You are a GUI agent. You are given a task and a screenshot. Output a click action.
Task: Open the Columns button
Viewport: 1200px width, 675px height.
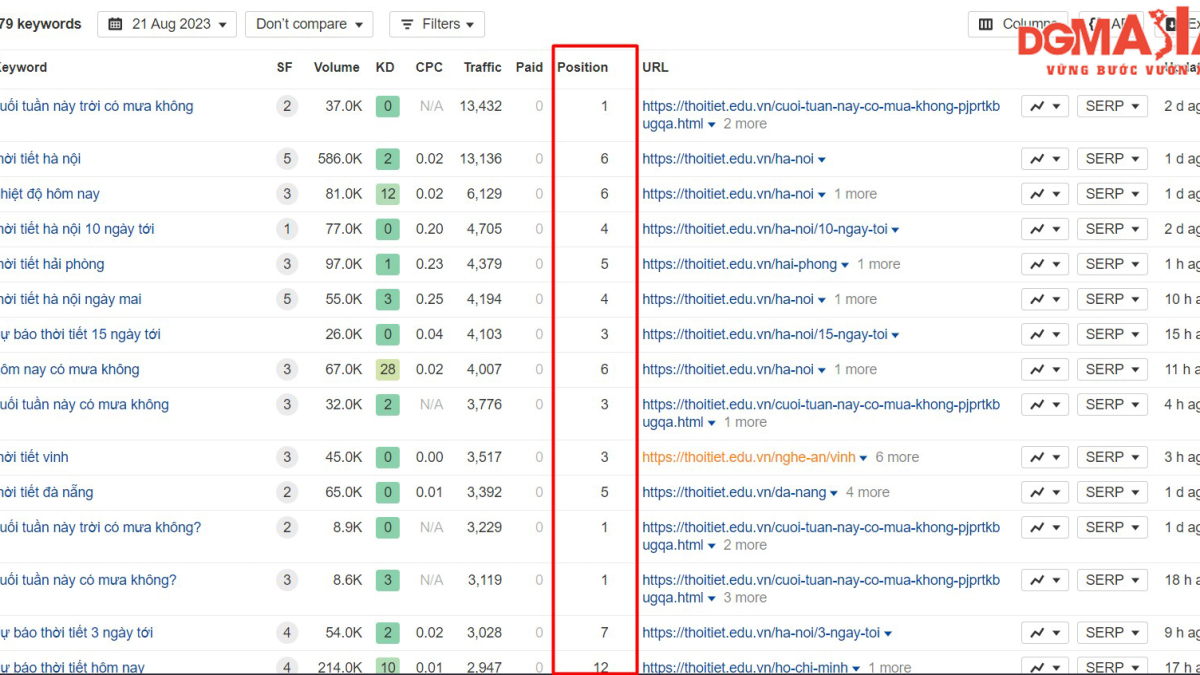[x=1018, y=24]
